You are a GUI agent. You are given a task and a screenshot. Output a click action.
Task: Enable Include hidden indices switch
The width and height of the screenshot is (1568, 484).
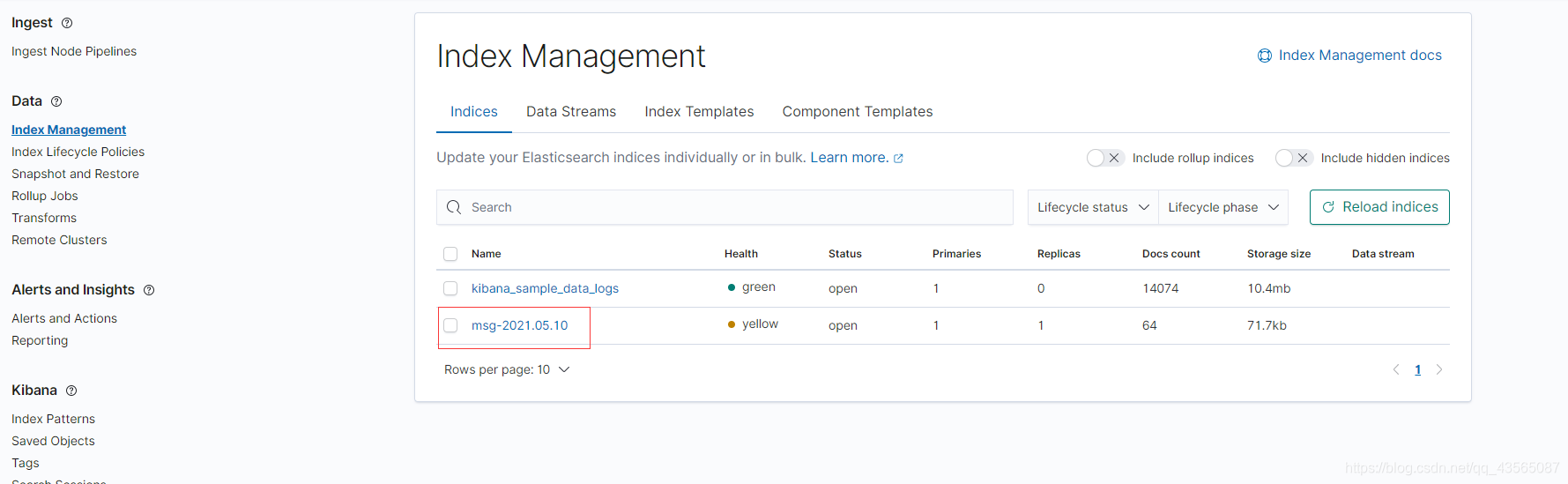point(1294,158)
